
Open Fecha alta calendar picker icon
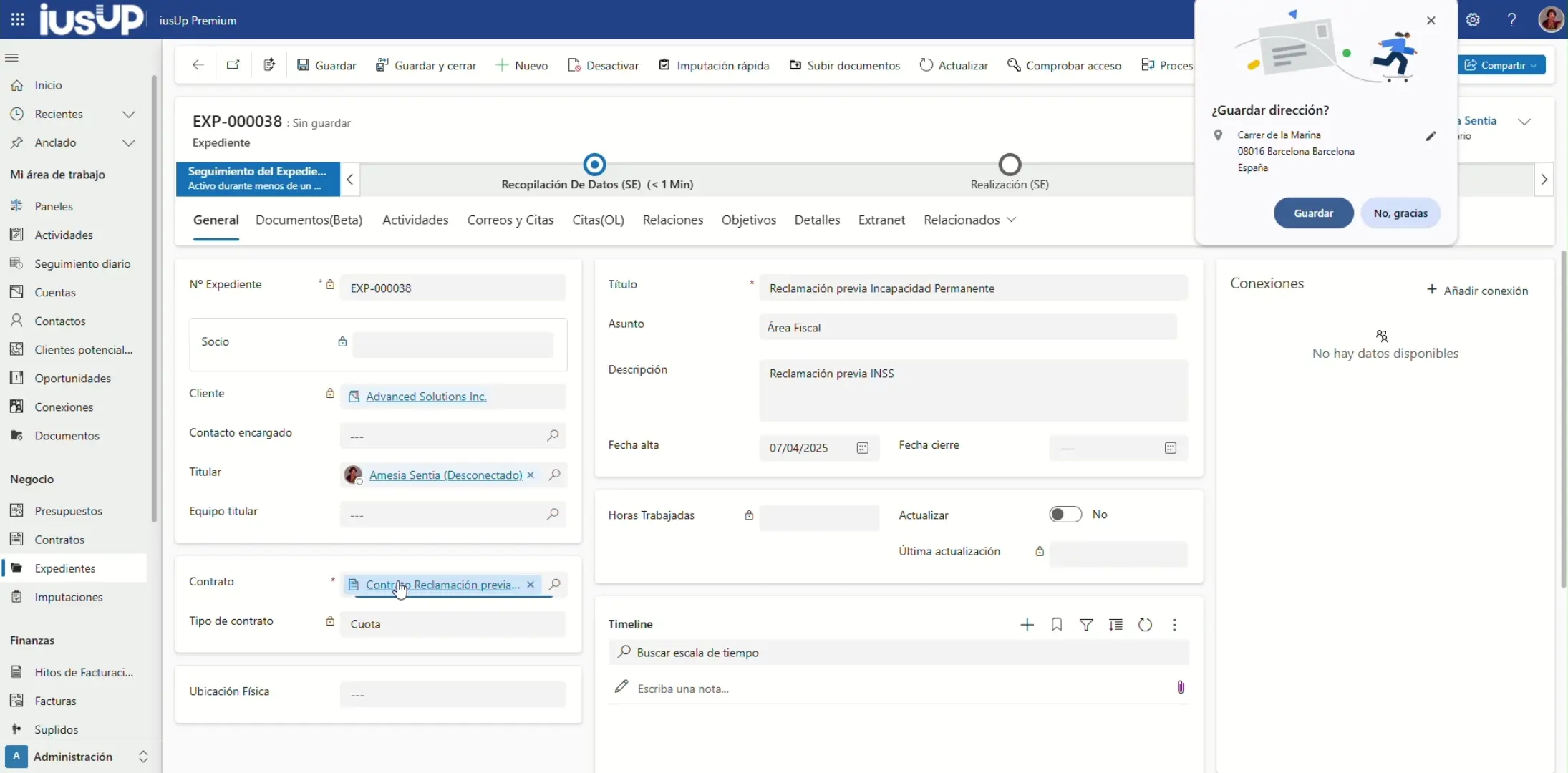[862, 448]
